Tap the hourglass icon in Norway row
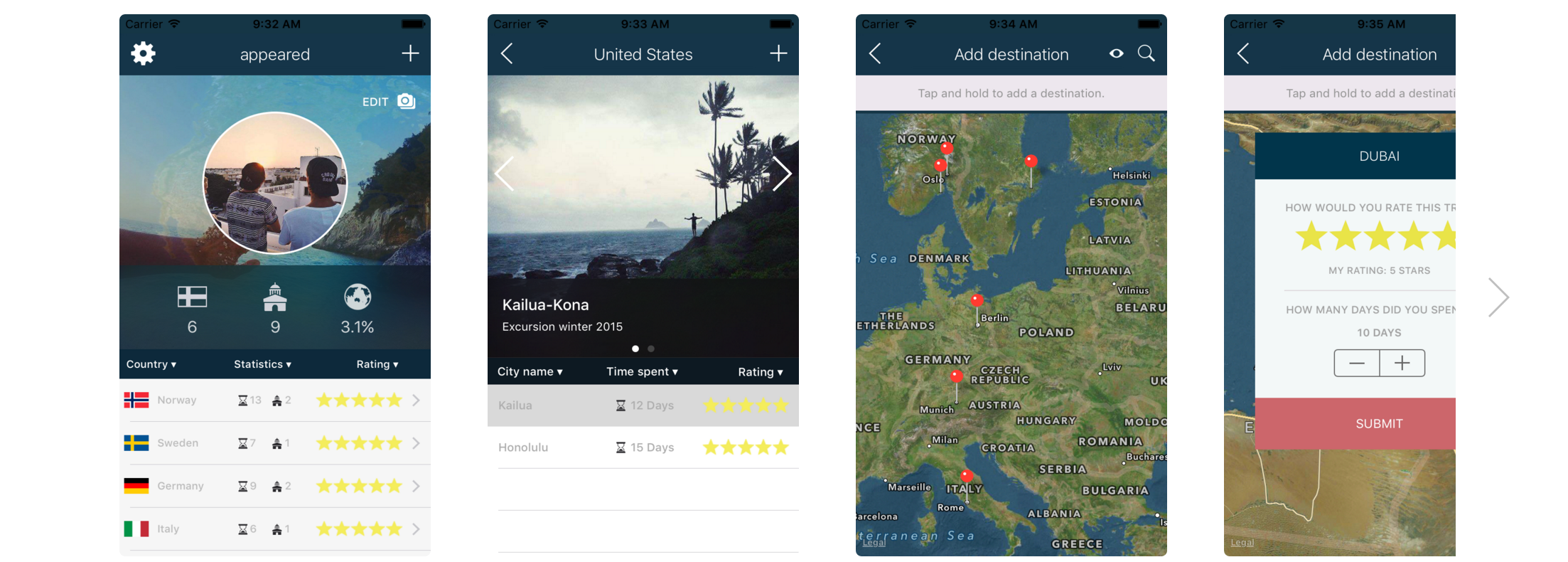This screenshot has width=1568, height=562. (x=243, y=401)
